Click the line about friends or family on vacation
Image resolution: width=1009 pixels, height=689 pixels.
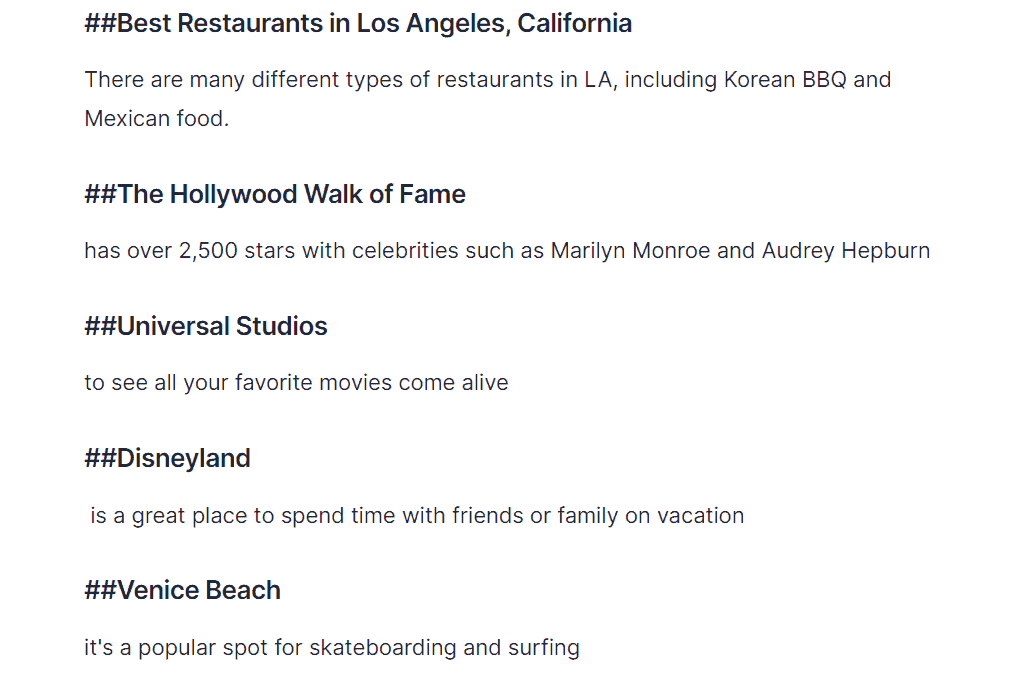click(x=417, y=515)
